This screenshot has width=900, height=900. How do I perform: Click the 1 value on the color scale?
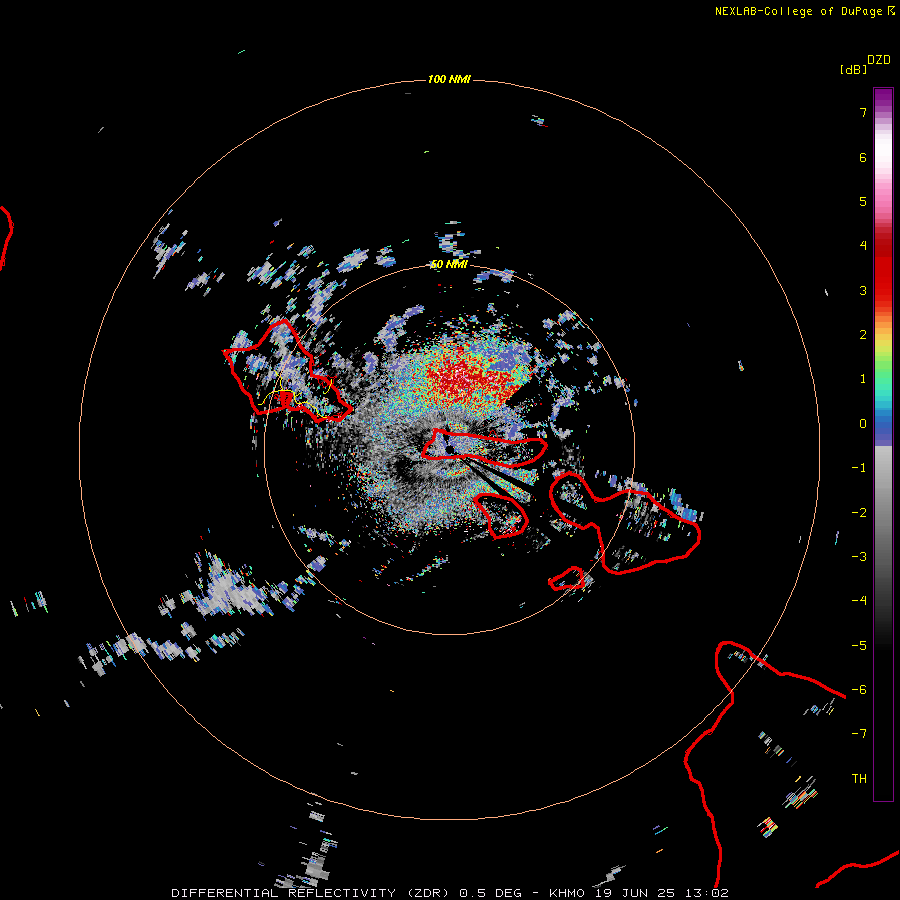coord(863,379)
